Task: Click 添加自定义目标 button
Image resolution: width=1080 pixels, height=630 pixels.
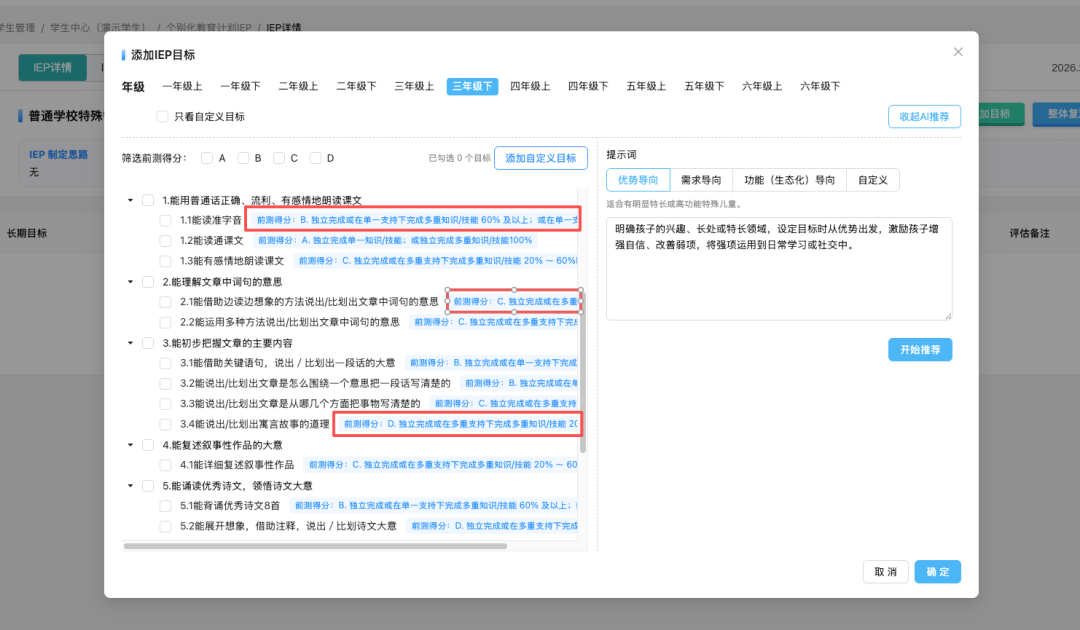Action: click(x=541, y=158)
